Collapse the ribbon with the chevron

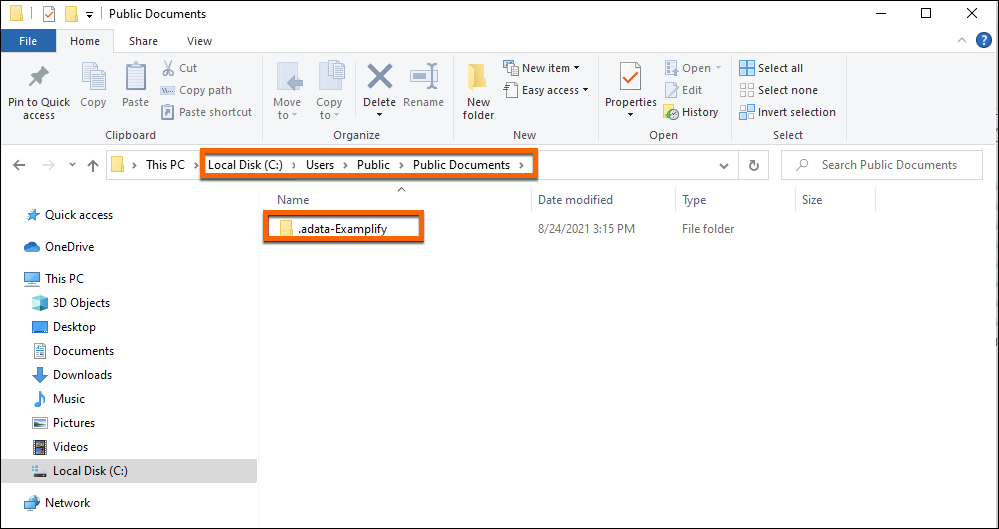point(962,41)
